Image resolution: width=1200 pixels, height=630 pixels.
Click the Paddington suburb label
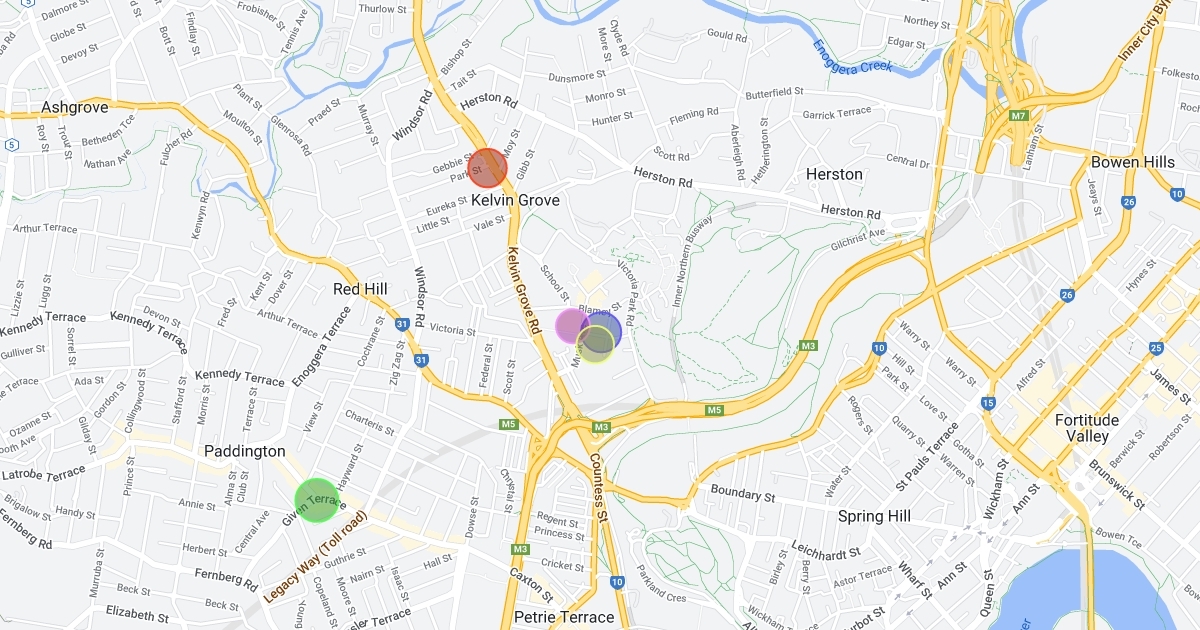245,451
